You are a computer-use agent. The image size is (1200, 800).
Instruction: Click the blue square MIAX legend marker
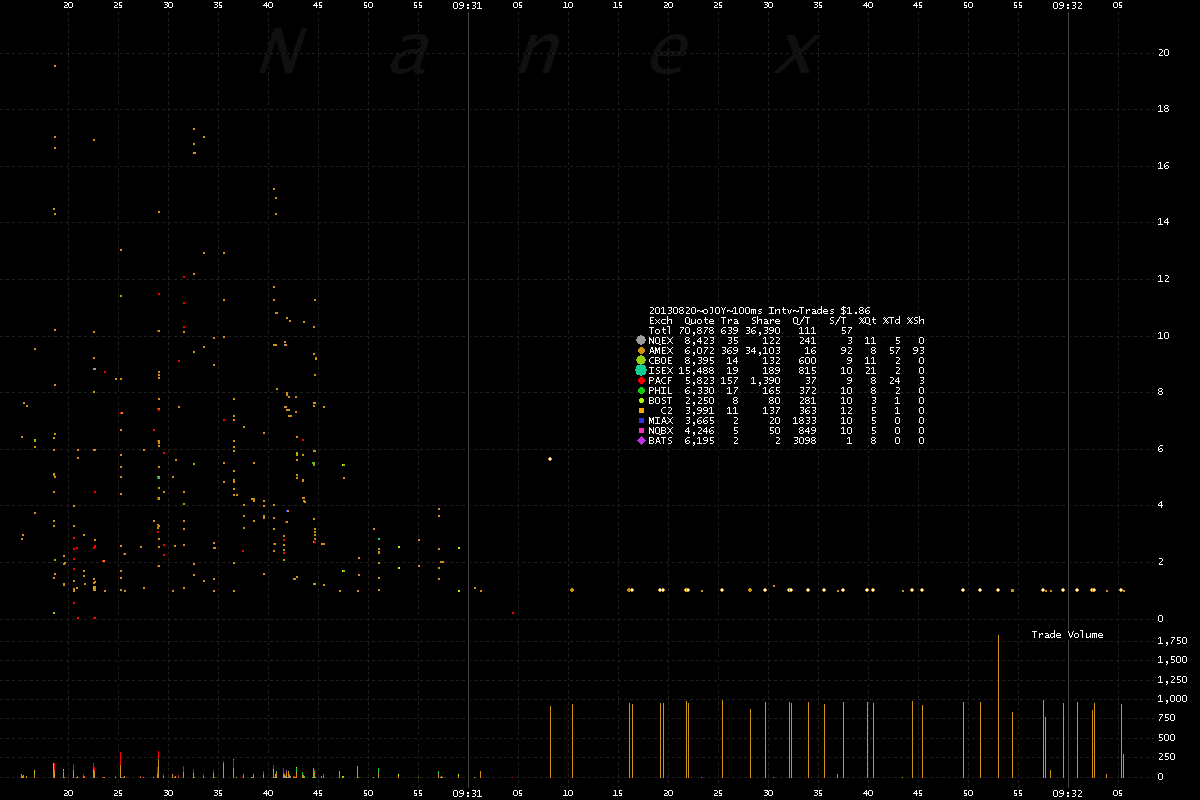coord(641,421)
